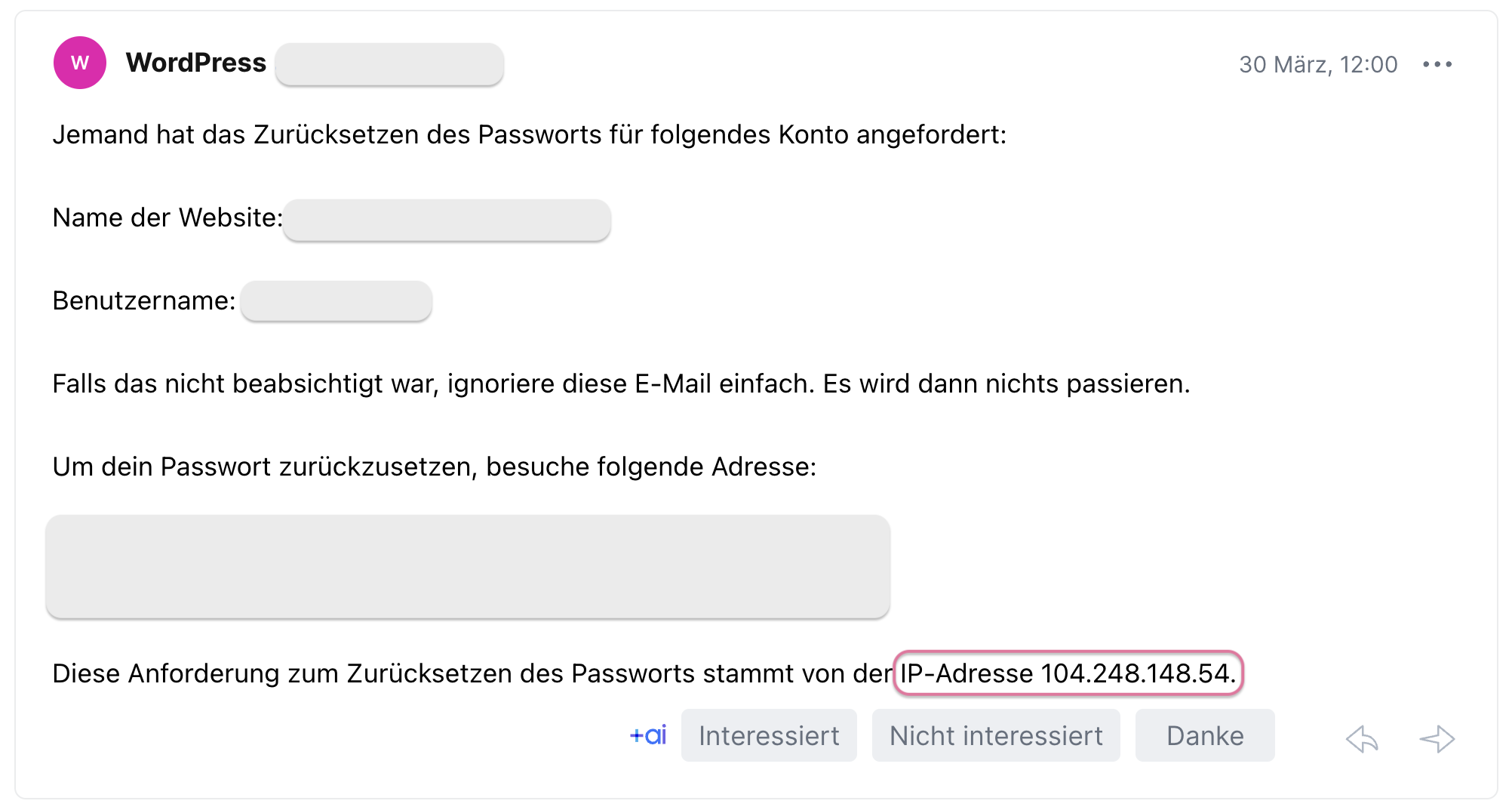Click the sender name "WordPress"
Image resolution: width=1512 pixels, height=810 pixels.
195,63
